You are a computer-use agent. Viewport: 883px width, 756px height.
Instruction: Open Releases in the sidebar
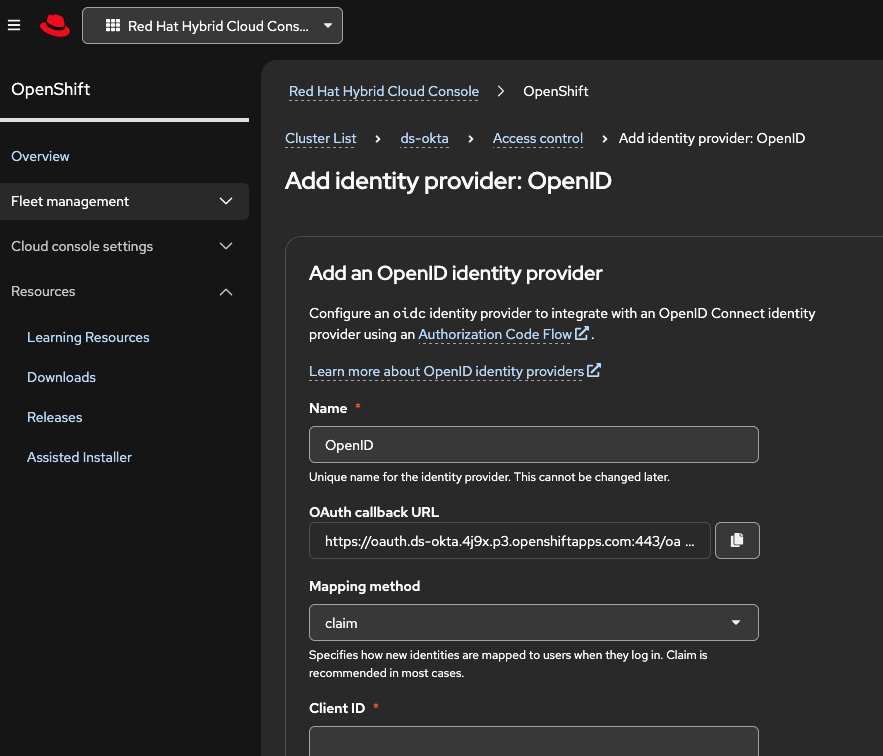pos(55,417)
